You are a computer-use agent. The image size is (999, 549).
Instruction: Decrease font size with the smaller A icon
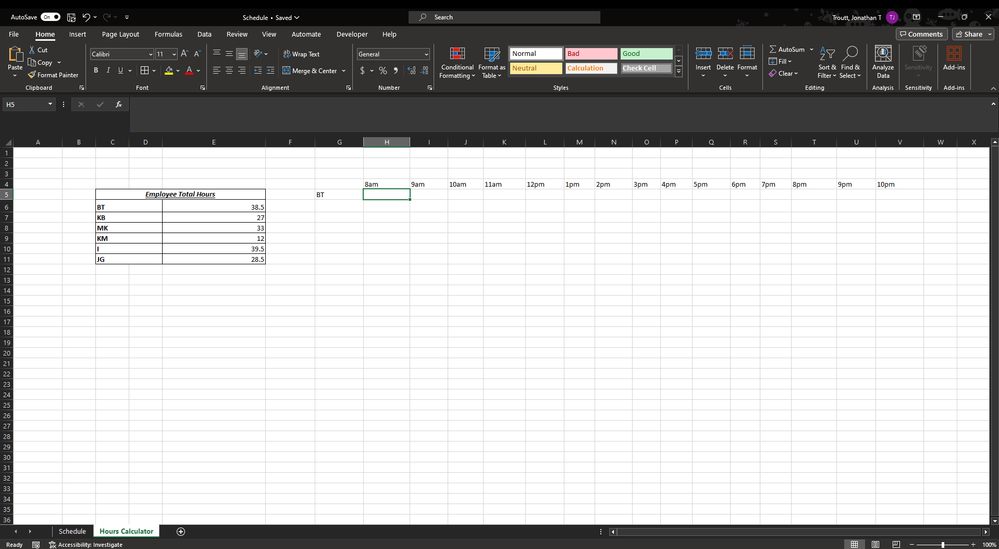[197, 54]
